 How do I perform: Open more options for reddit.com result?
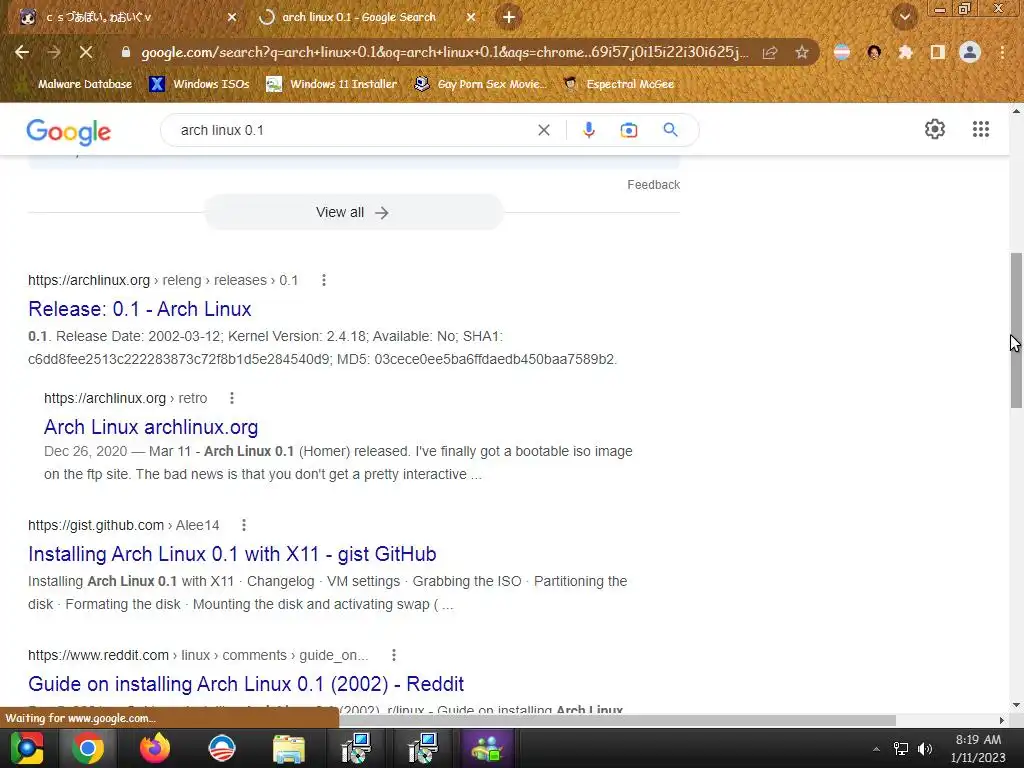[x=393, y=655]
